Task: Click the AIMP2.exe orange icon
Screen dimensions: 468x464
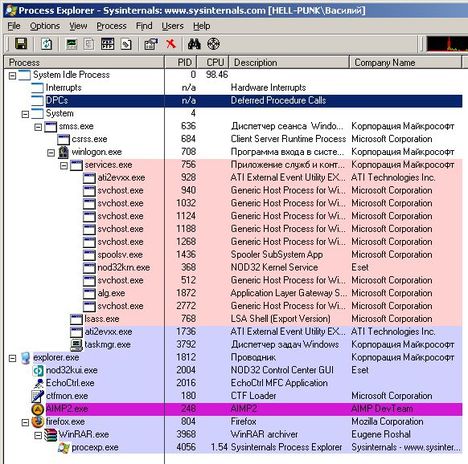Action: (38, 409)
